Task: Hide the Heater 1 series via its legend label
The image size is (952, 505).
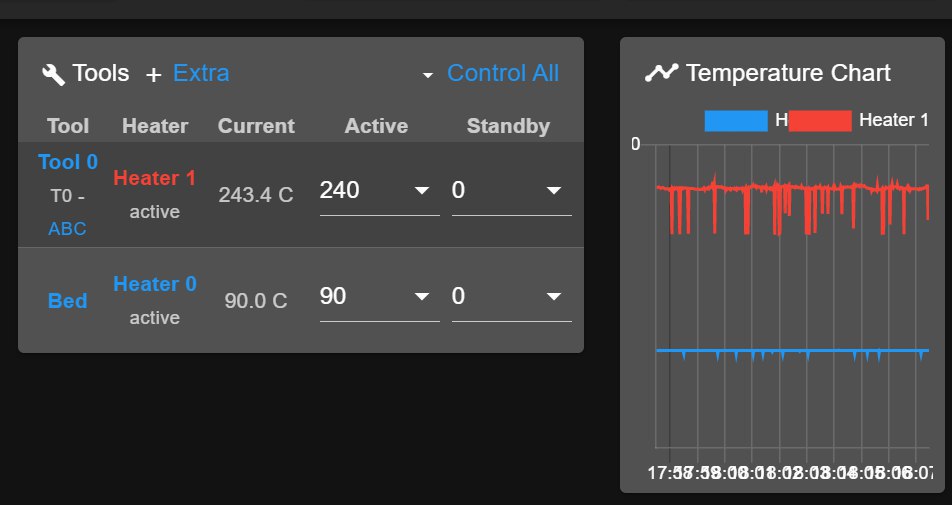Action: click(893, 120)
